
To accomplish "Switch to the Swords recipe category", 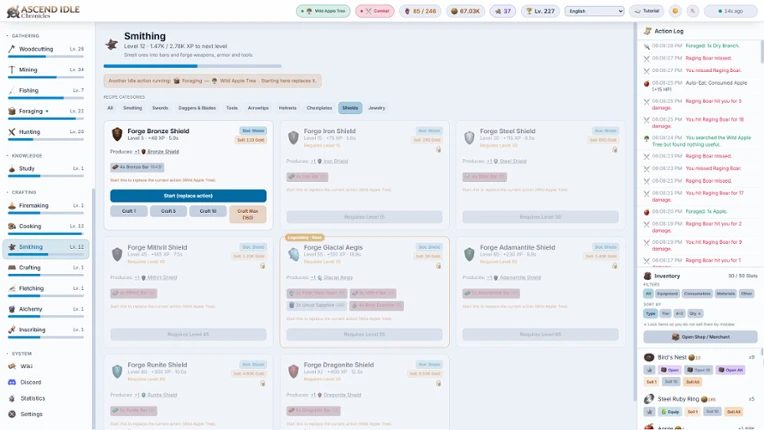I will pos(160,108).
